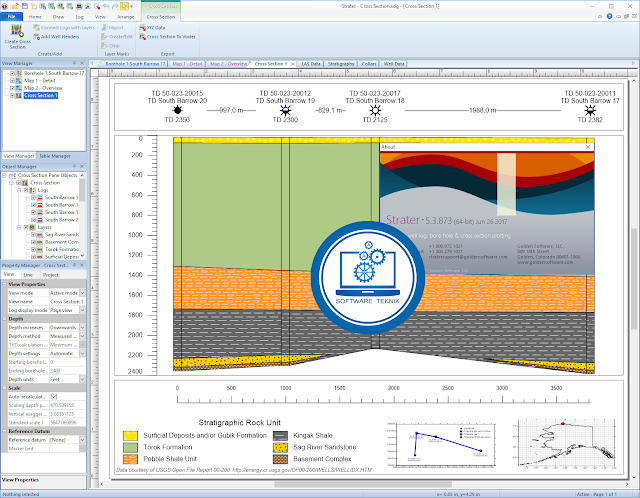The width and height of the screenshot is (640, 498).
Task: Click the Print icon in quick access toolbar
Action: pyautogui.click(x=79, y=6)
